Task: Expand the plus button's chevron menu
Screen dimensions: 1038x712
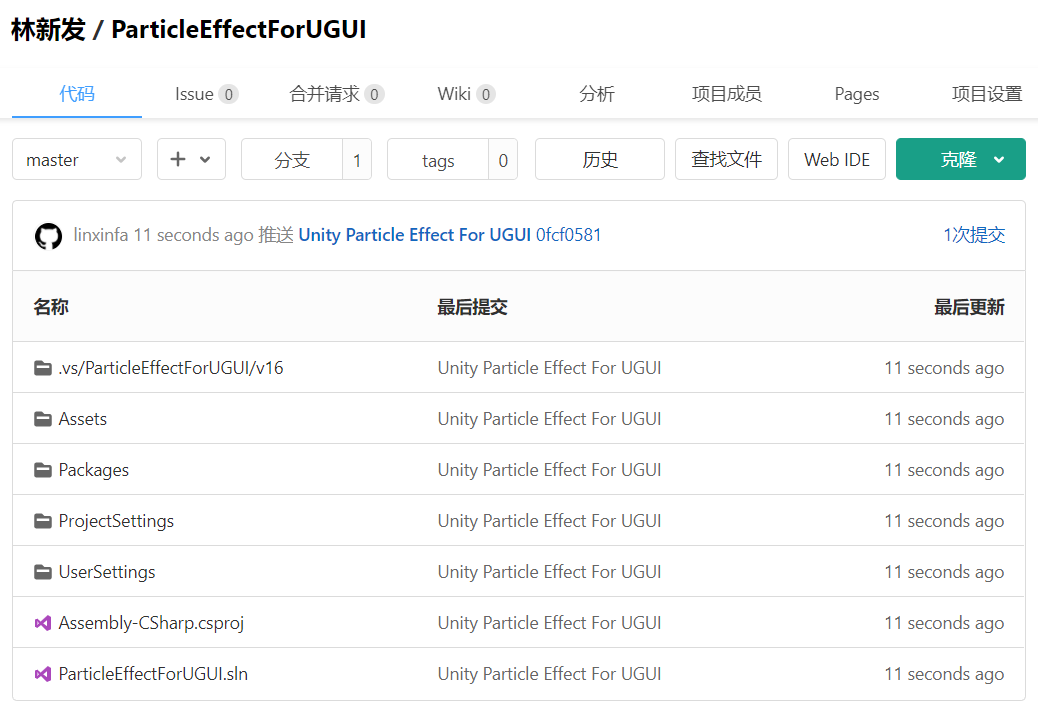Action: (205, 159)
